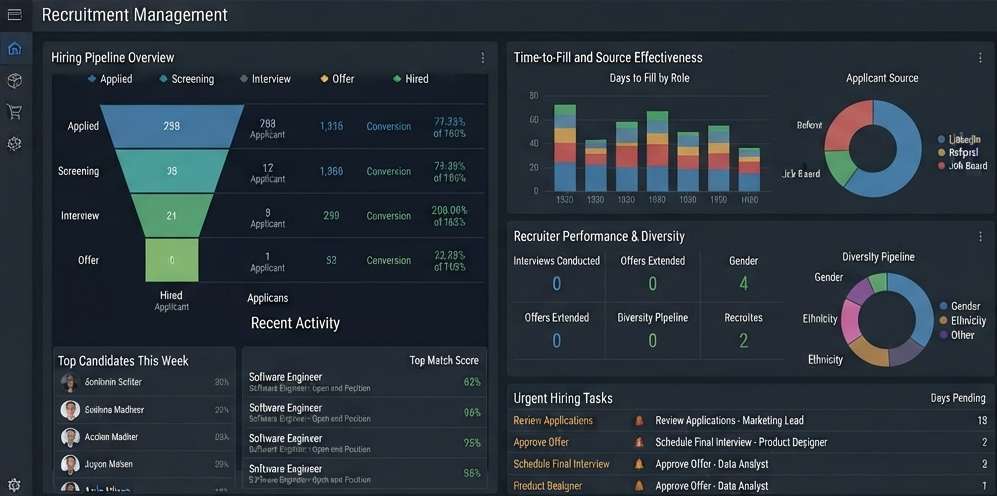The height and width of the screenshot is (496, 997).
Task: Select the Screening funnel segment
Action: click(x=172, y=171)
